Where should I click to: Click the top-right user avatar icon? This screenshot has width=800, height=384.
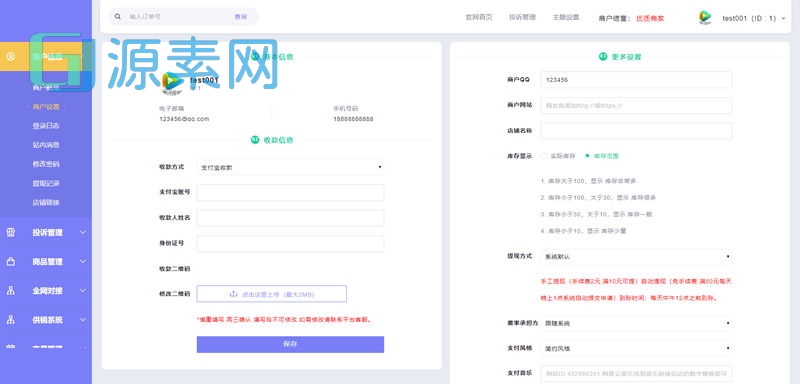pos(705,18)
